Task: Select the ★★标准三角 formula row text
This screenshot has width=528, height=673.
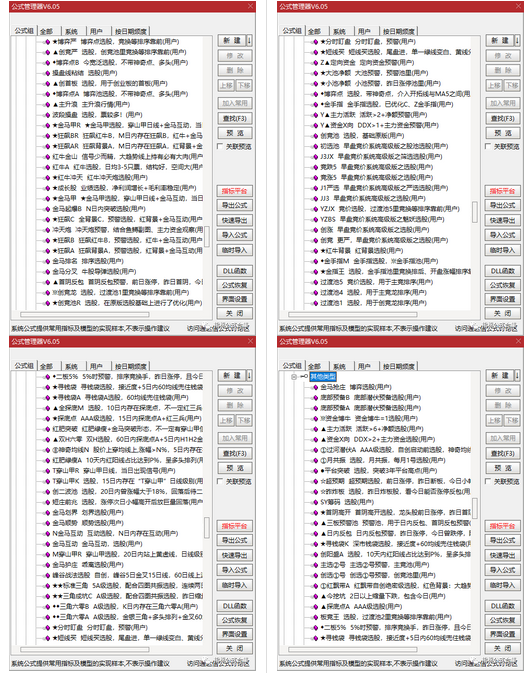Action: coord(127,586)
